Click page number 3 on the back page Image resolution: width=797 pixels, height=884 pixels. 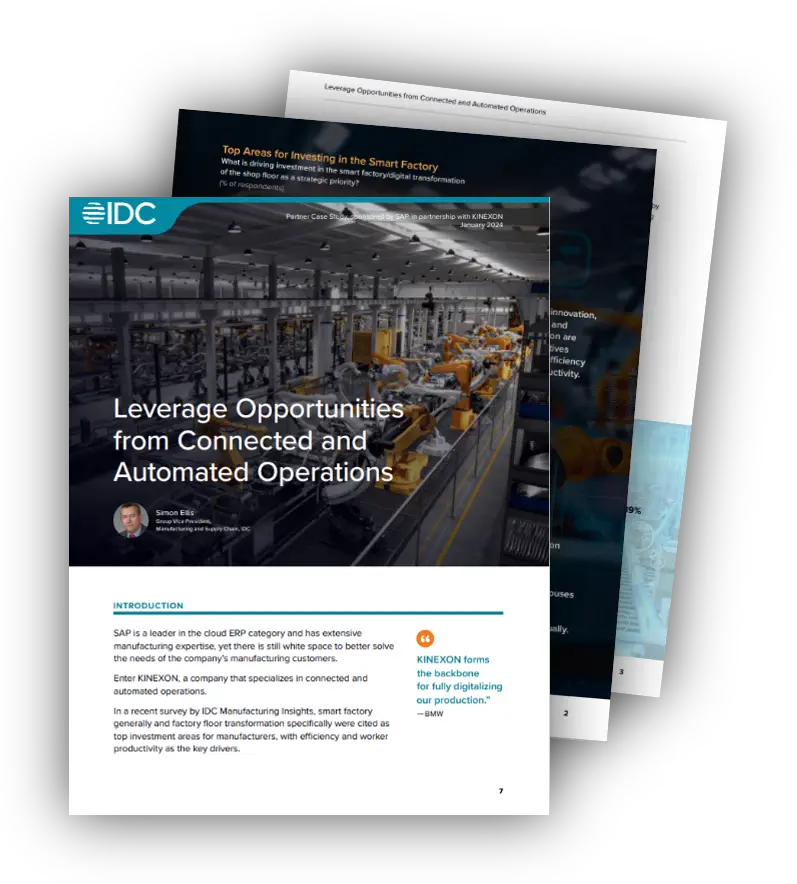621,671
